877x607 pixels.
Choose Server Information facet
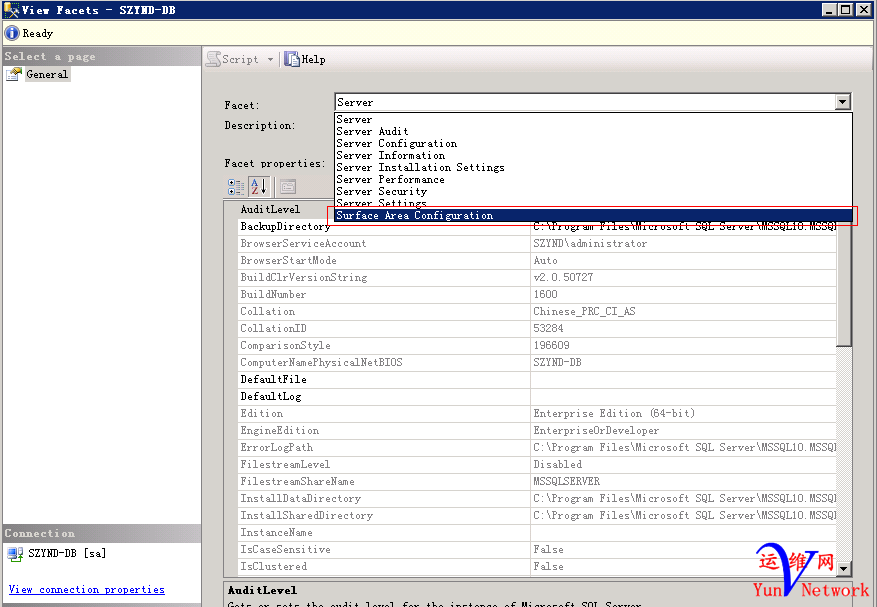click(390, 156)
